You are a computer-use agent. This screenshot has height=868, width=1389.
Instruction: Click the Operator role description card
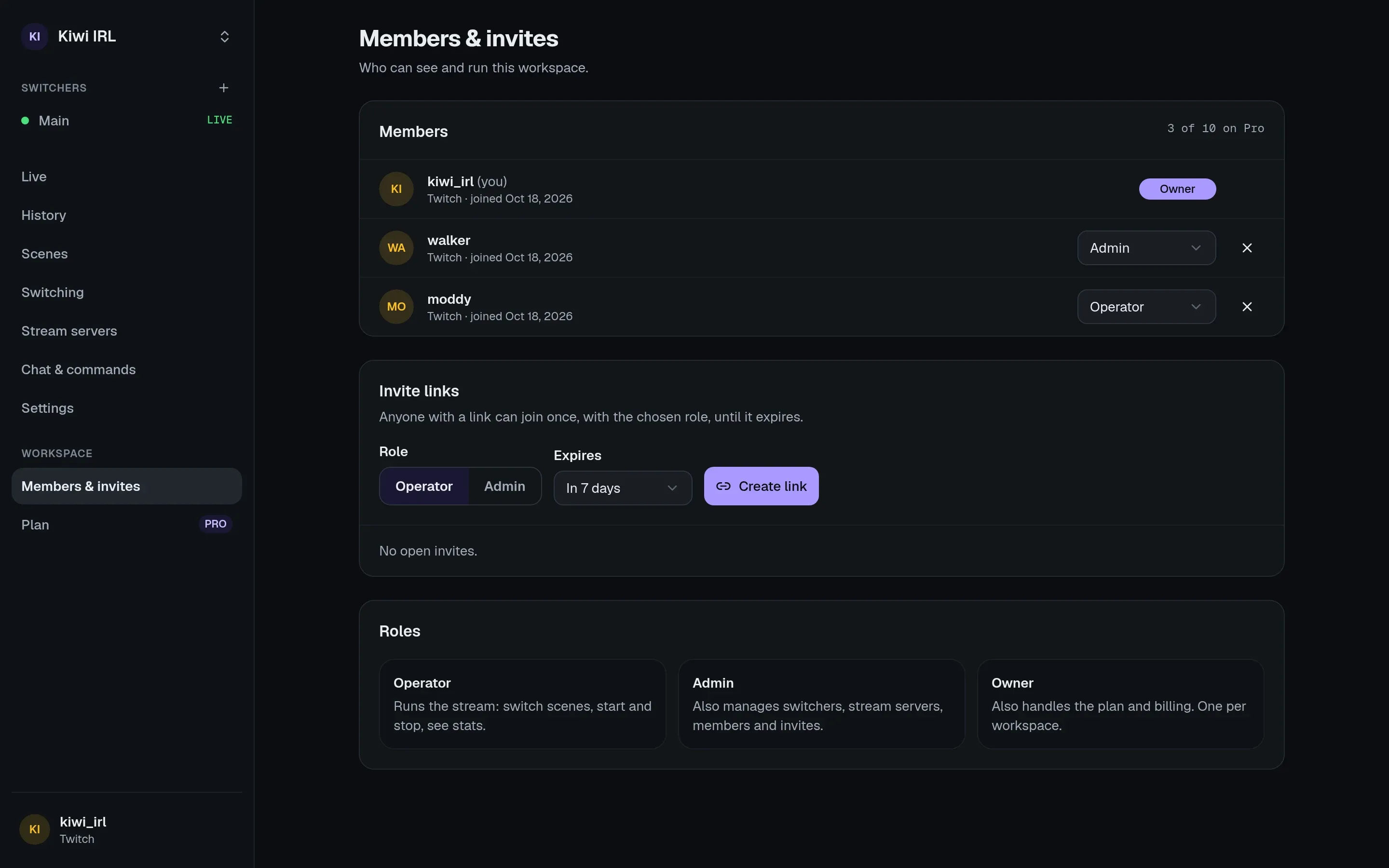click(x=522, y=704)
